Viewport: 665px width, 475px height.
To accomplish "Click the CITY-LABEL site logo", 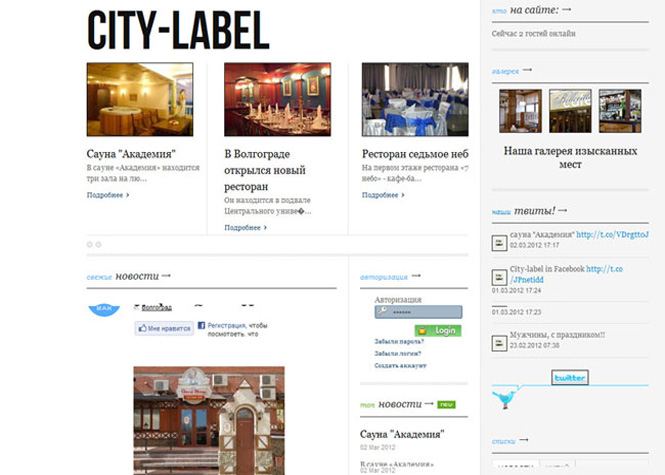I will point(178,31).
